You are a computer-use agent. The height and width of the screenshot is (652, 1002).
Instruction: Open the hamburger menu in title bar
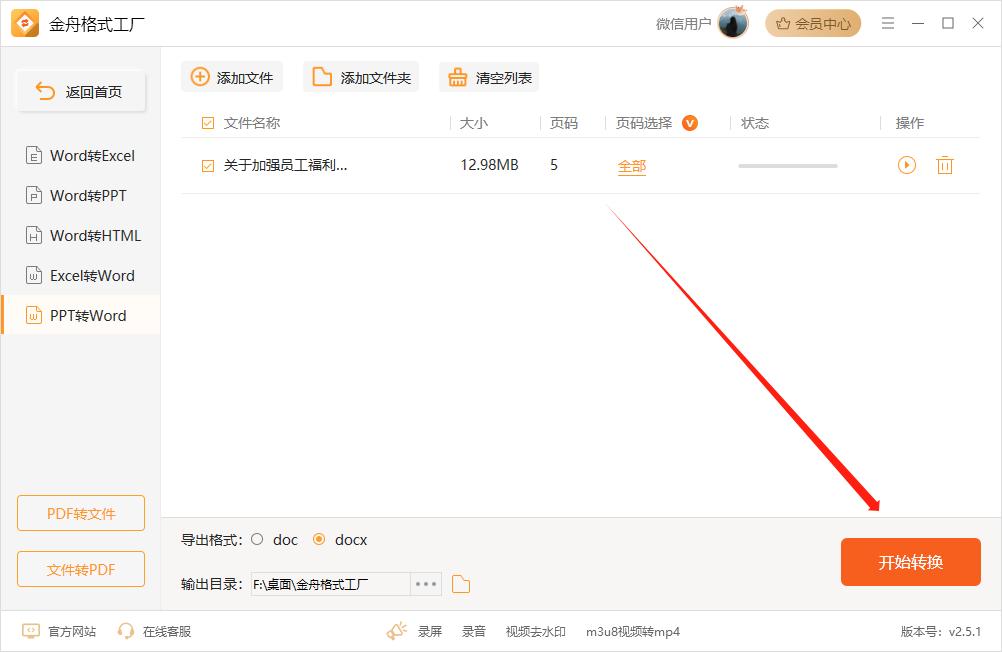click(887, 23)
